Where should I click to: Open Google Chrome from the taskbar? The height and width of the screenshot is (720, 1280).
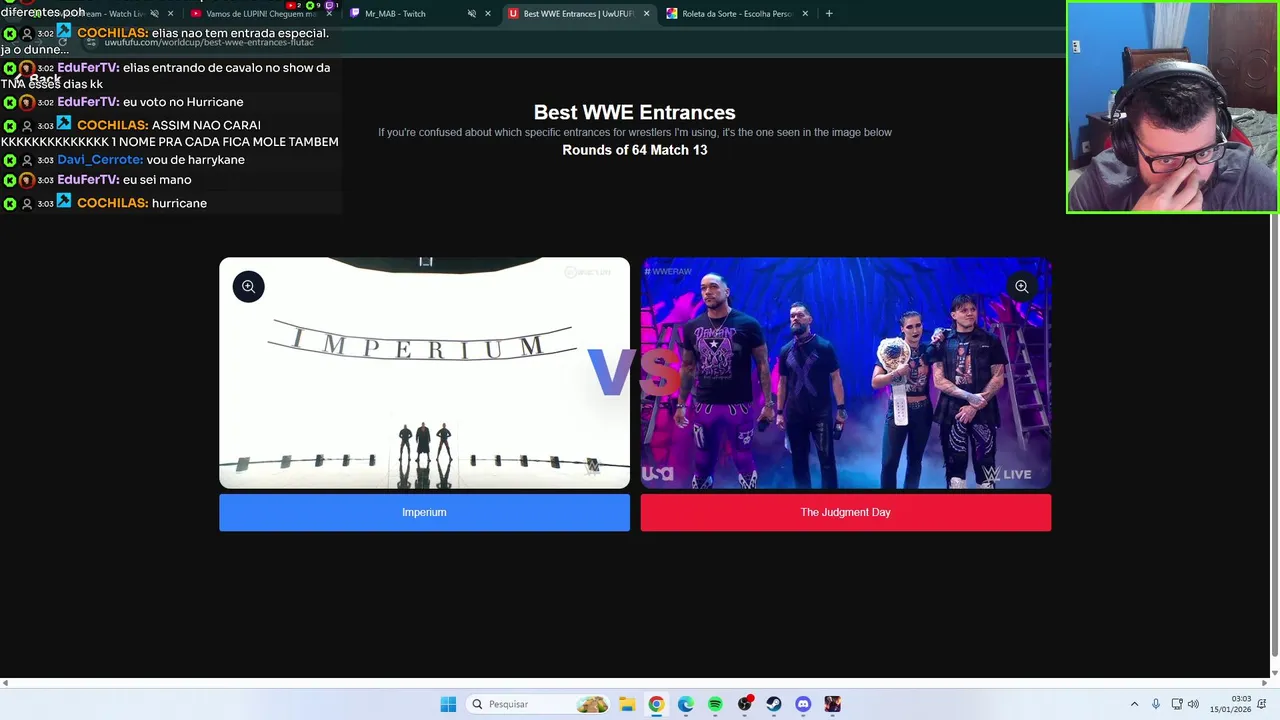coord(656,704)
